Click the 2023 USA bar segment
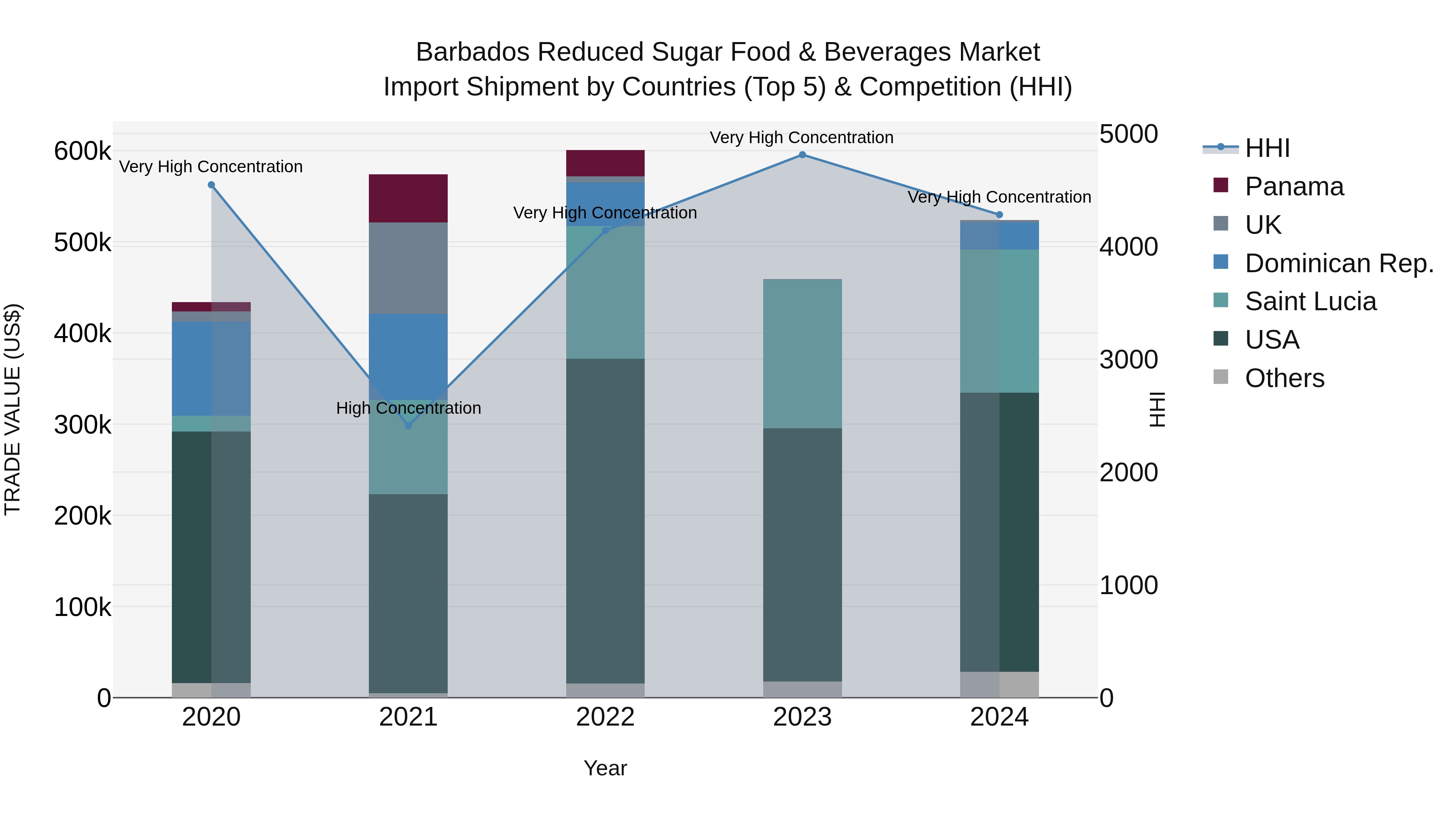This screenshot has height=819, width=1456. tap(802, 555)
